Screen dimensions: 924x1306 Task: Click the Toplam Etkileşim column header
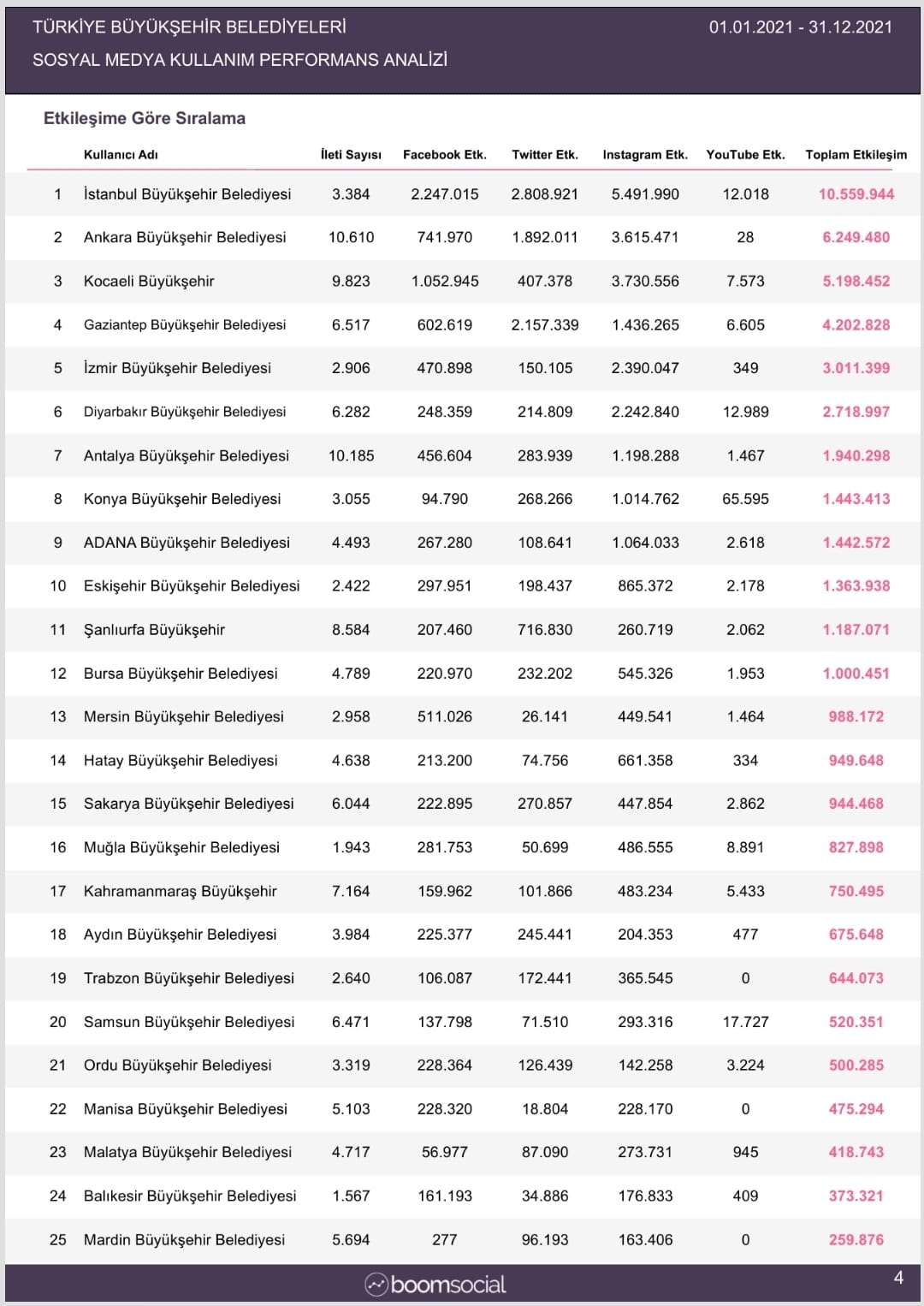coord(856,155)
